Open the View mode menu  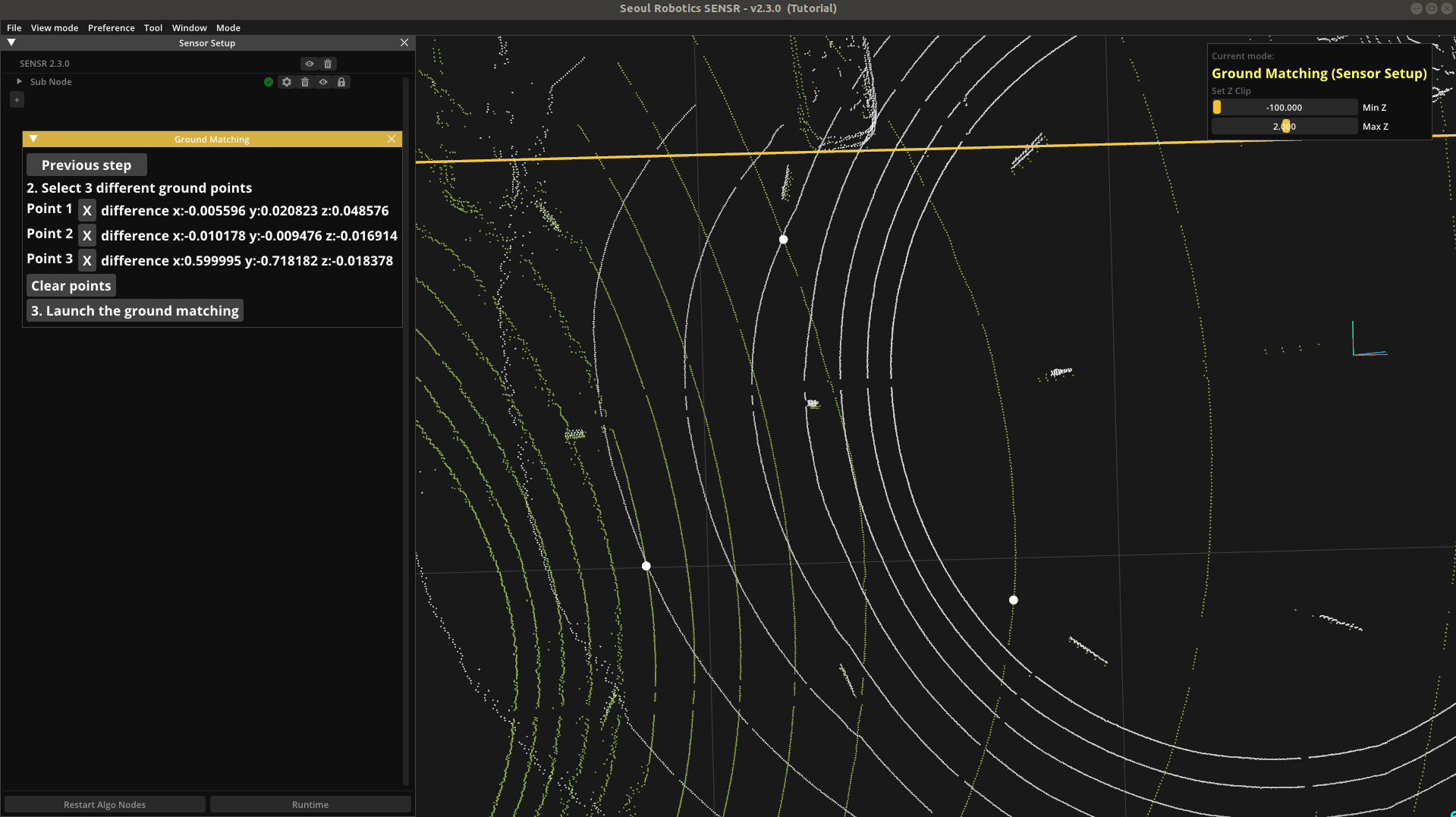pyautogui.click(x=55, y=28)
